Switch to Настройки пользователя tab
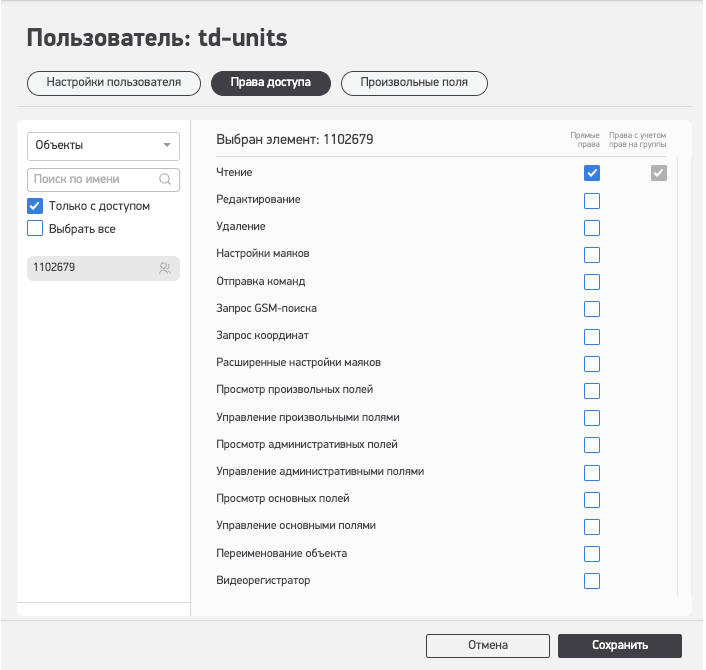 [114, 83]
